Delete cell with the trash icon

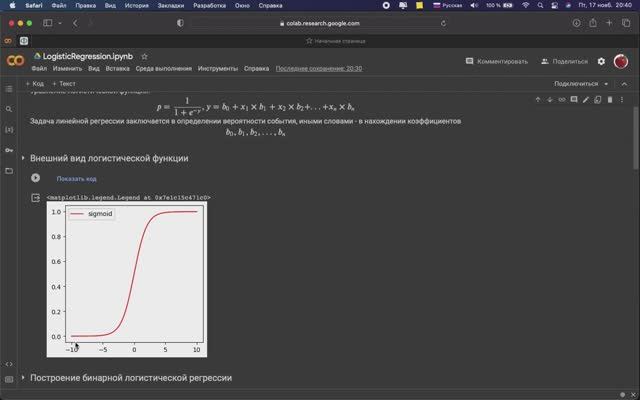(x=610, y=100)
